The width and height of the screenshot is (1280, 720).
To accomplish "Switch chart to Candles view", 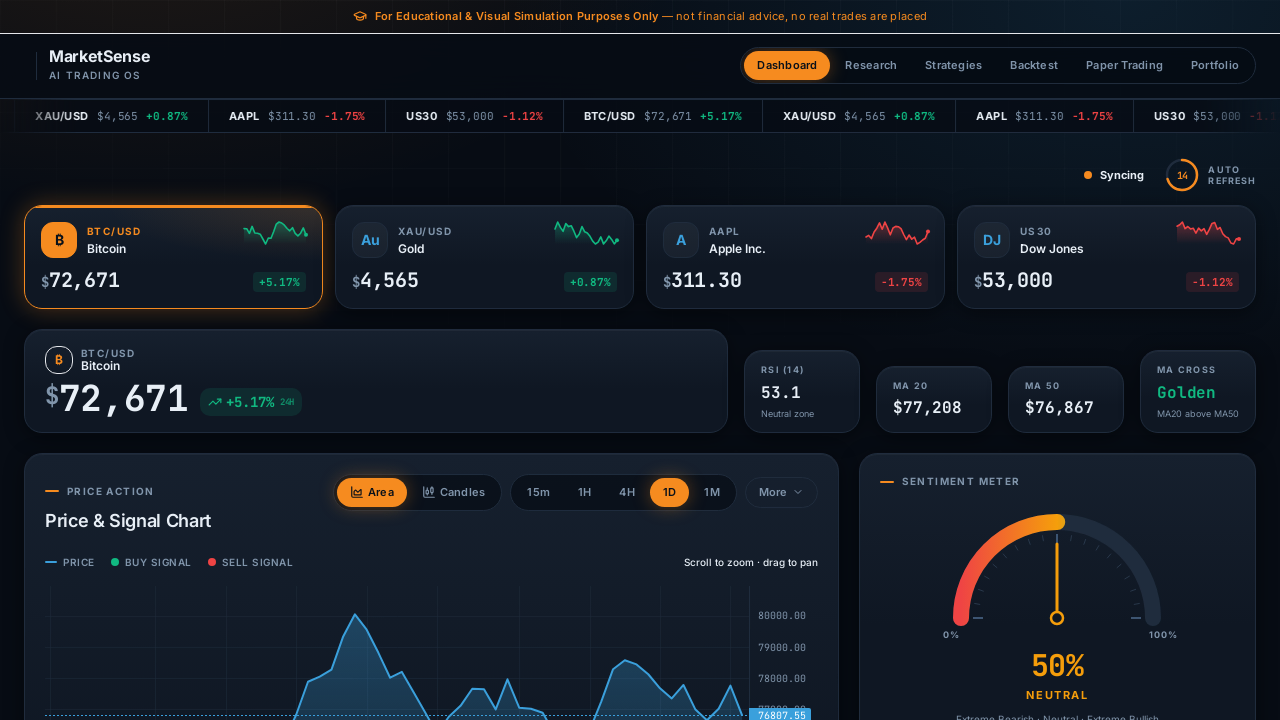I will tap(454, 492).
